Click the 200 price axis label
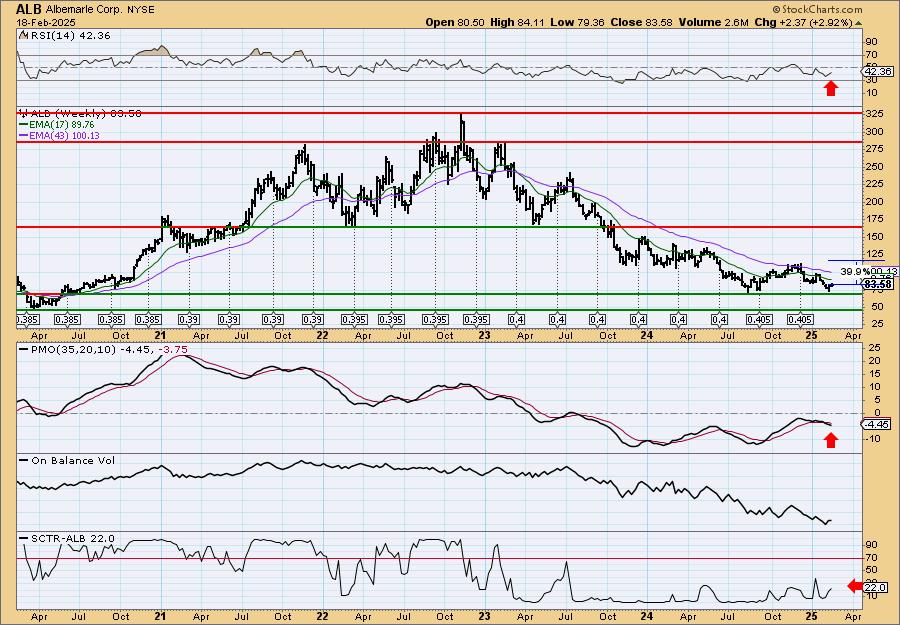Viewport: 900px width, 625px height. pos(874,201)
